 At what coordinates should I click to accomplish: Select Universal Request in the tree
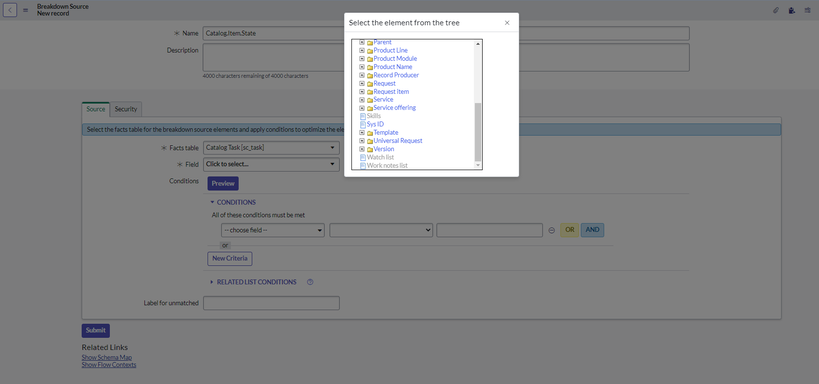pyautogui.click(x=398, y=141)
